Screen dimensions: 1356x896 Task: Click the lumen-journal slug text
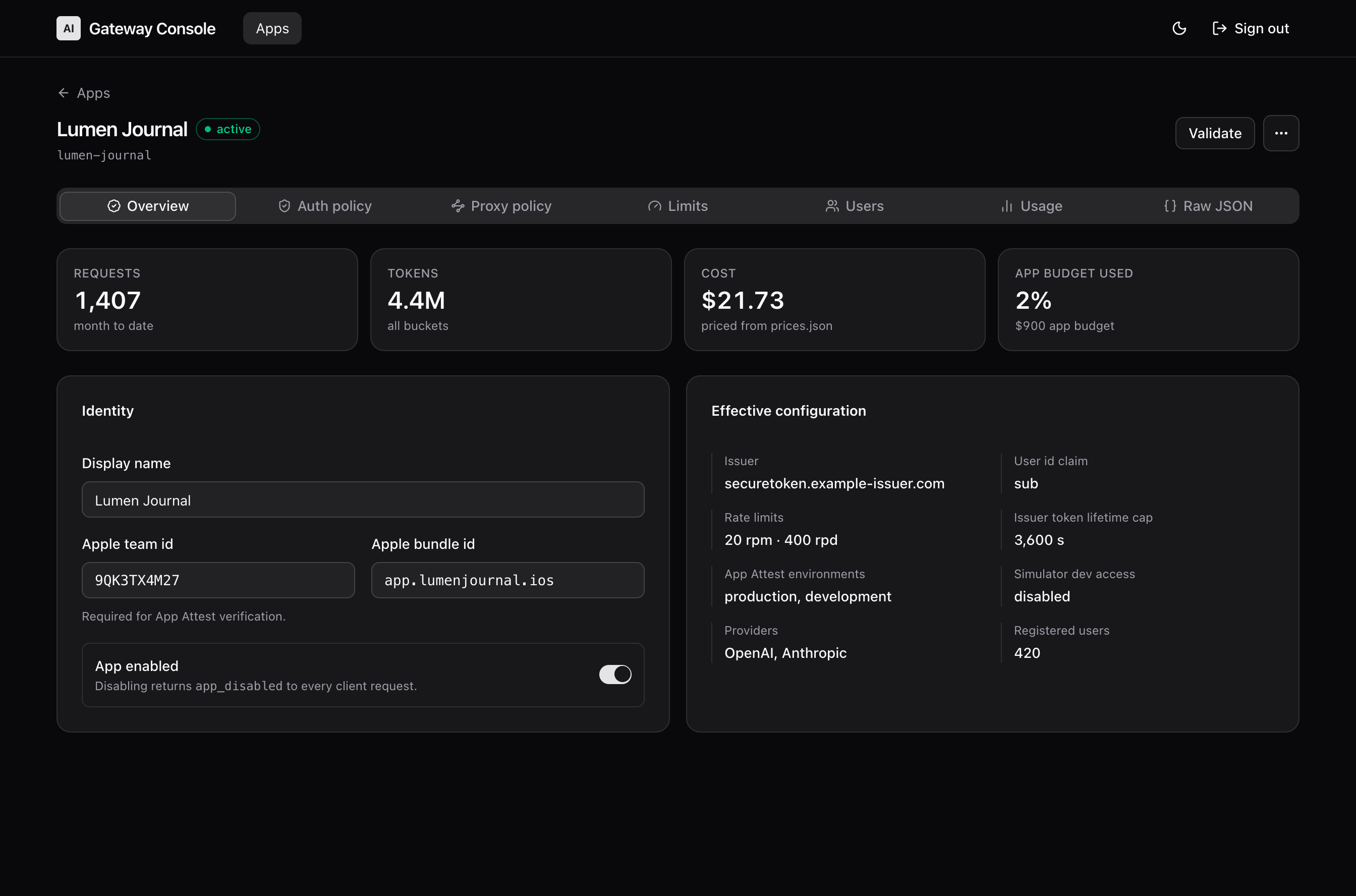click(x=104, y=155)
